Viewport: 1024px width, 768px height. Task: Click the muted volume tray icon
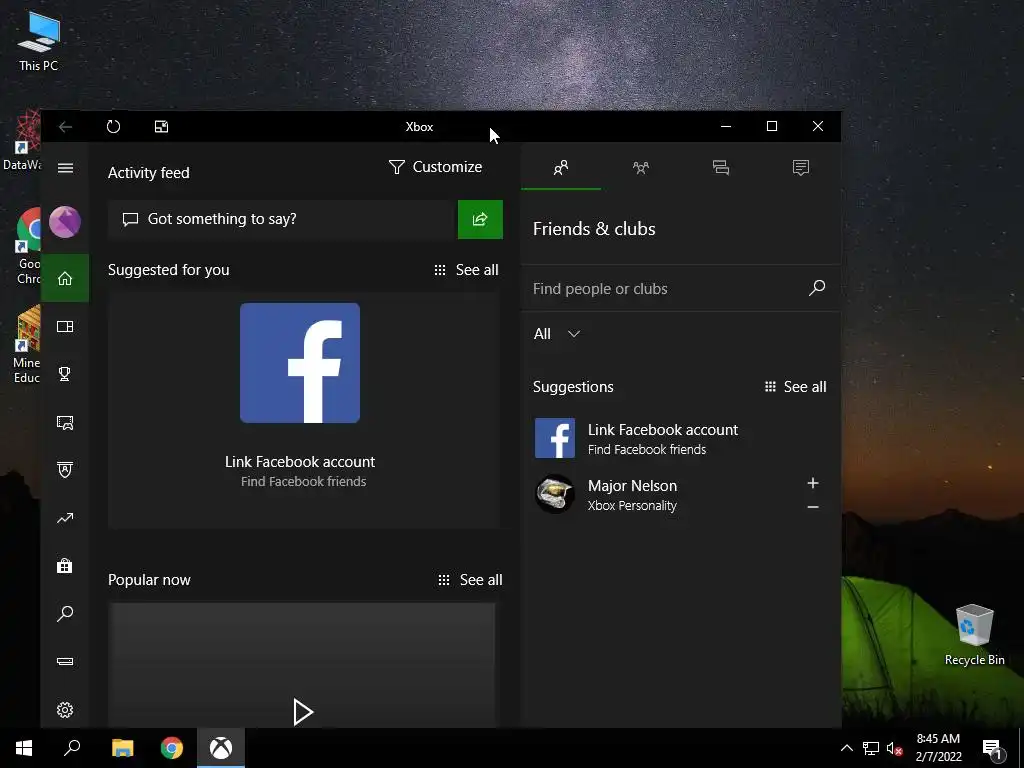[894, 748]
